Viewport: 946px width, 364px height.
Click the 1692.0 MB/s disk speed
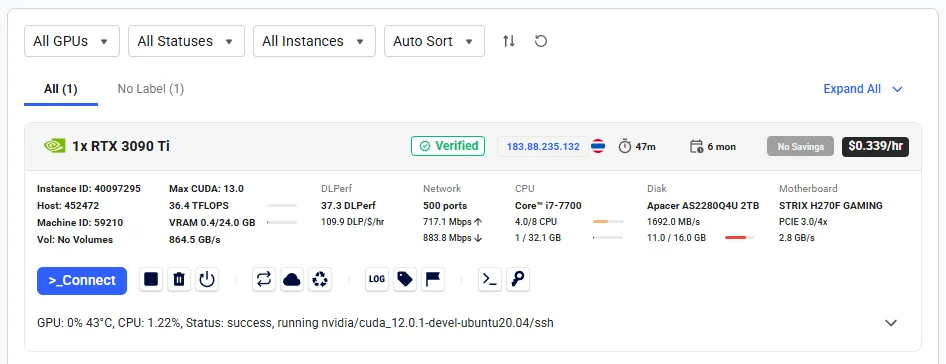point(673,222)
